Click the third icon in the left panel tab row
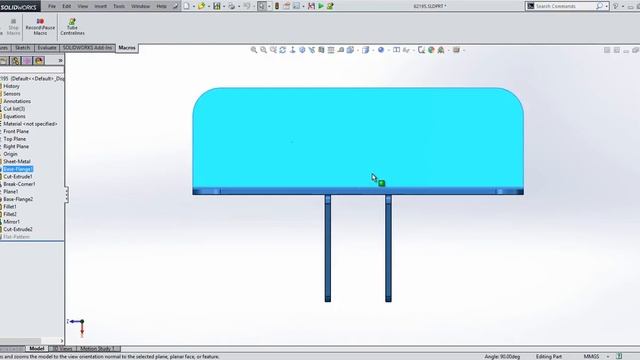 click(27, 60)
